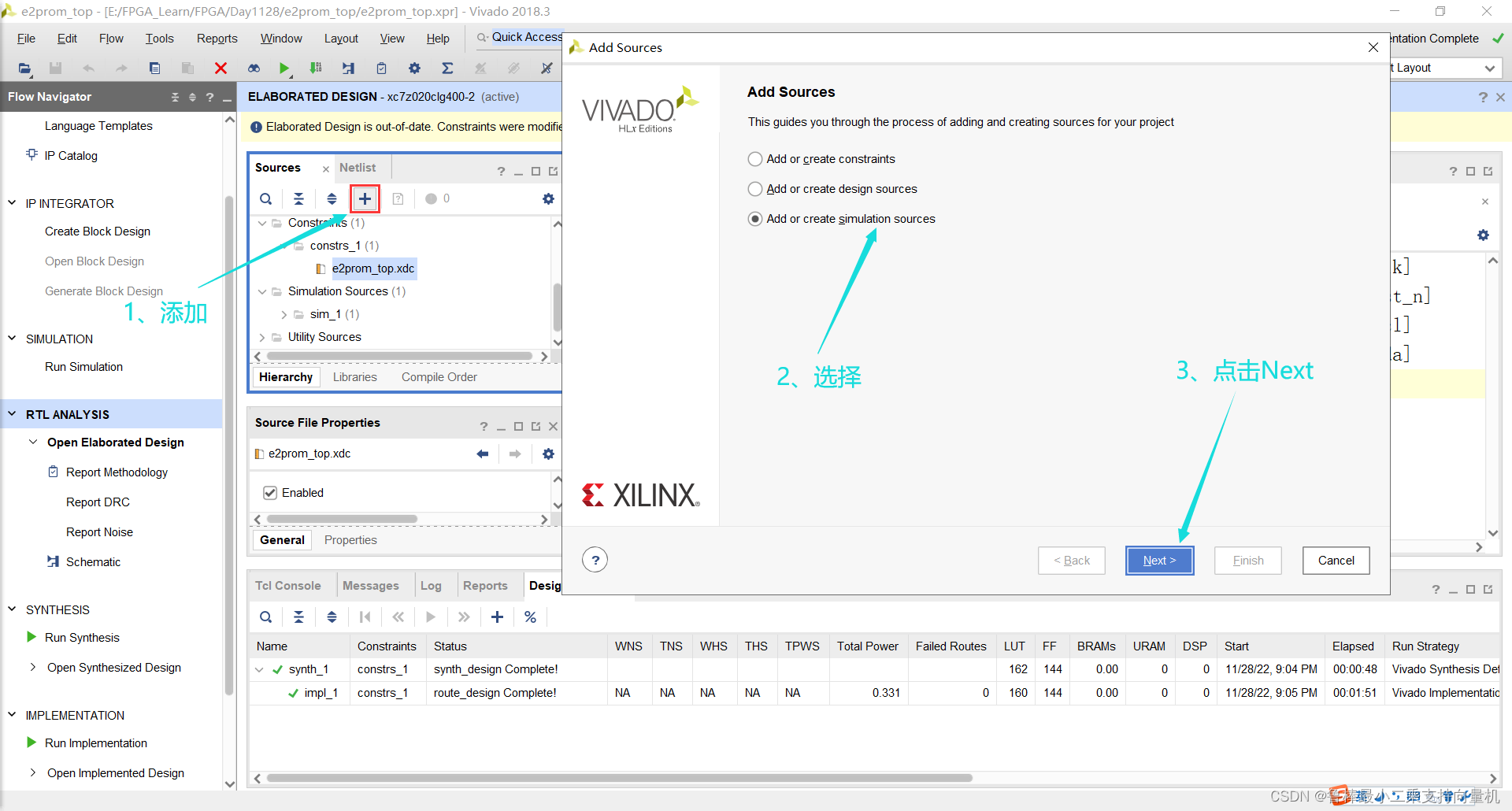
Task: Click the IP Catalog chip icon
Action: (x=31, y=154)
